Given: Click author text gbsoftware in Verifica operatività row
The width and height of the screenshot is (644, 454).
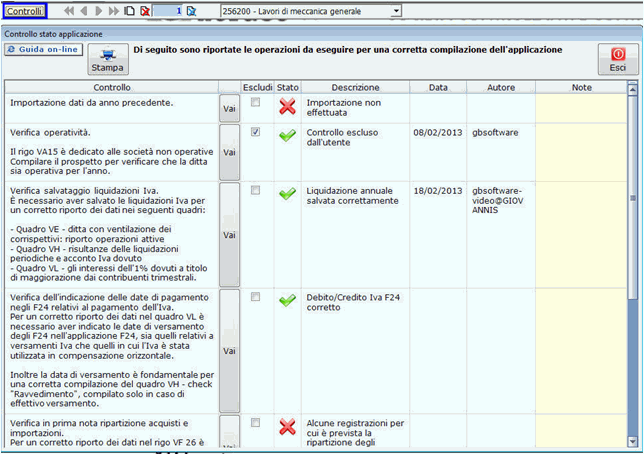Looking at the screenshot, I should 495,133.
